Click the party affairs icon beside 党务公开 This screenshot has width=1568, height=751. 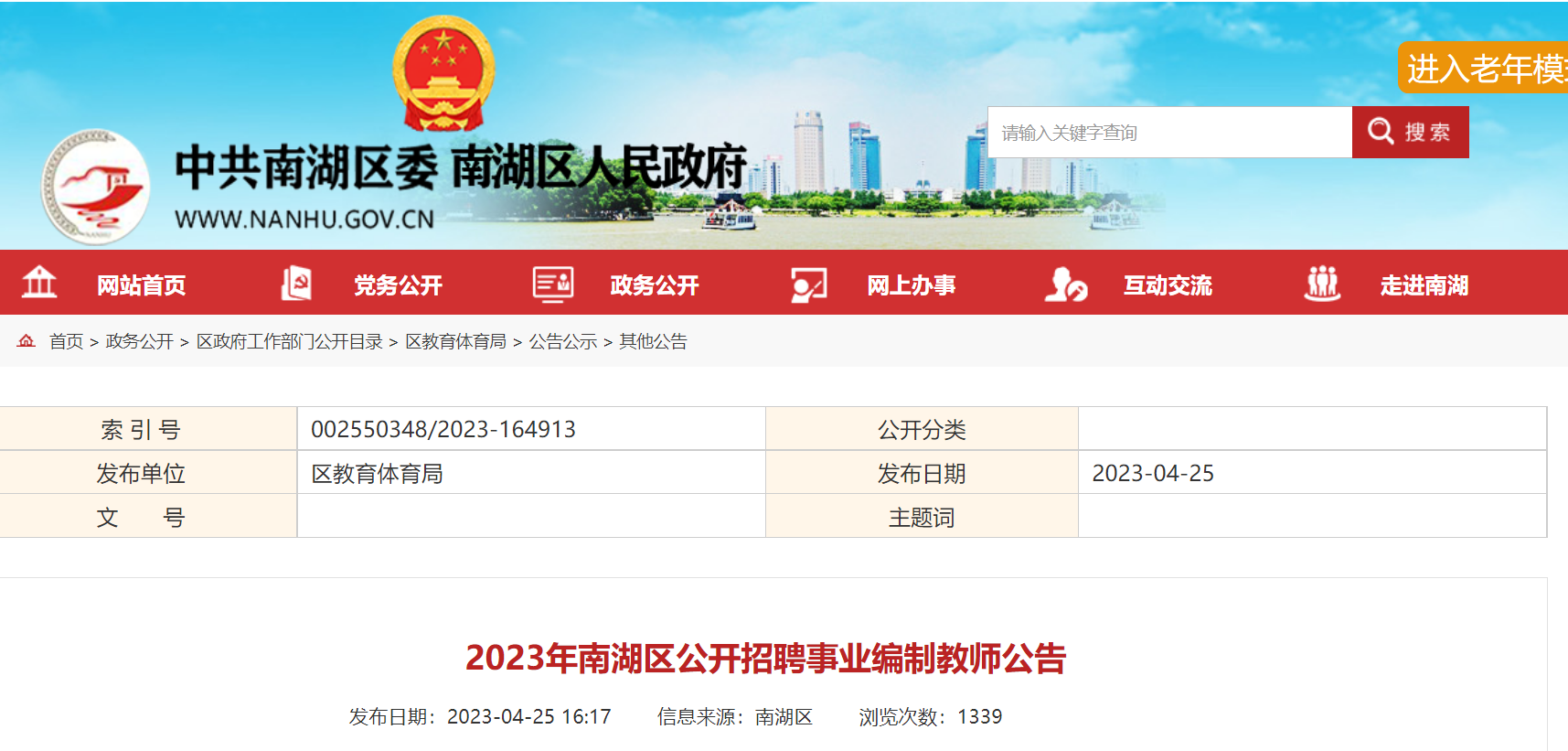click(296, 284)
